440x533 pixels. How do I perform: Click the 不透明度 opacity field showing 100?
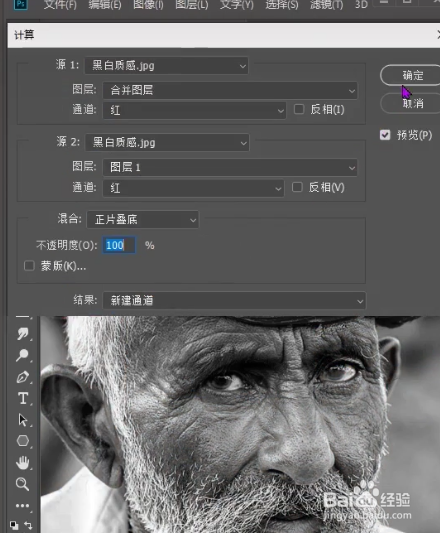[119, 245]
